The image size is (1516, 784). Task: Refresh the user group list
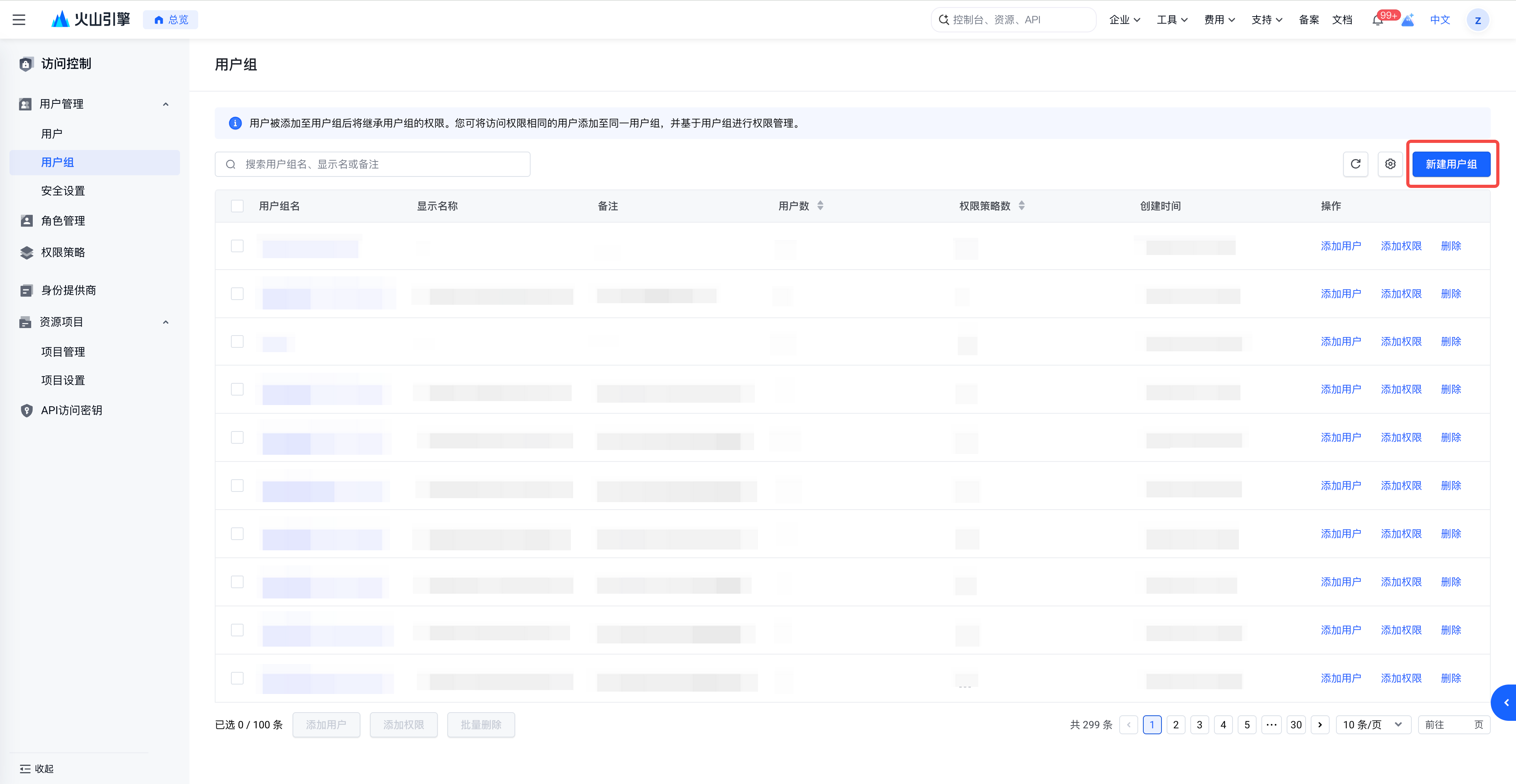1355,164
